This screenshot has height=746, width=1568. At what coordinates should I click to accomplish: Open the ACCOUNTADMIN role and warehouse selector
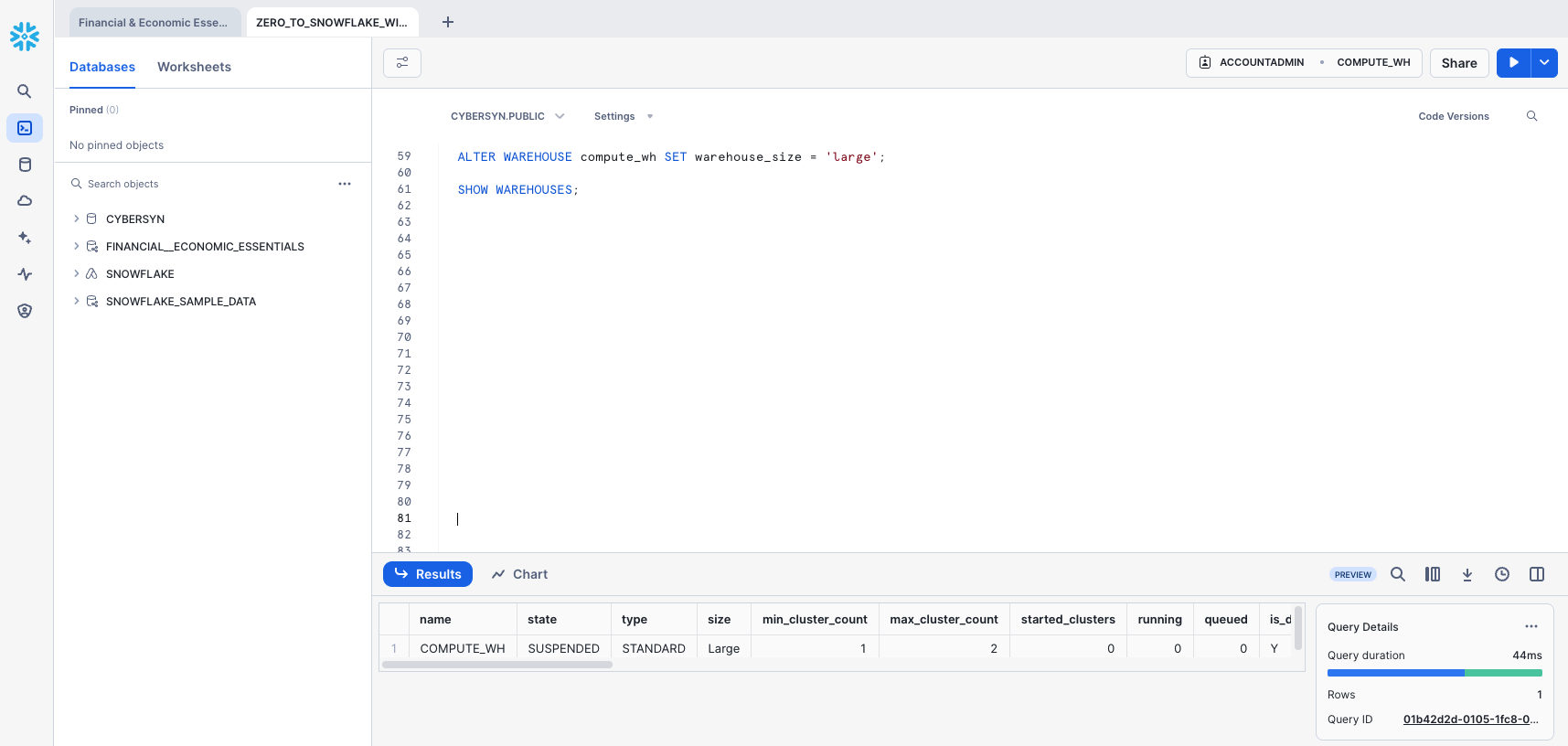click(x=1304, y=63)
